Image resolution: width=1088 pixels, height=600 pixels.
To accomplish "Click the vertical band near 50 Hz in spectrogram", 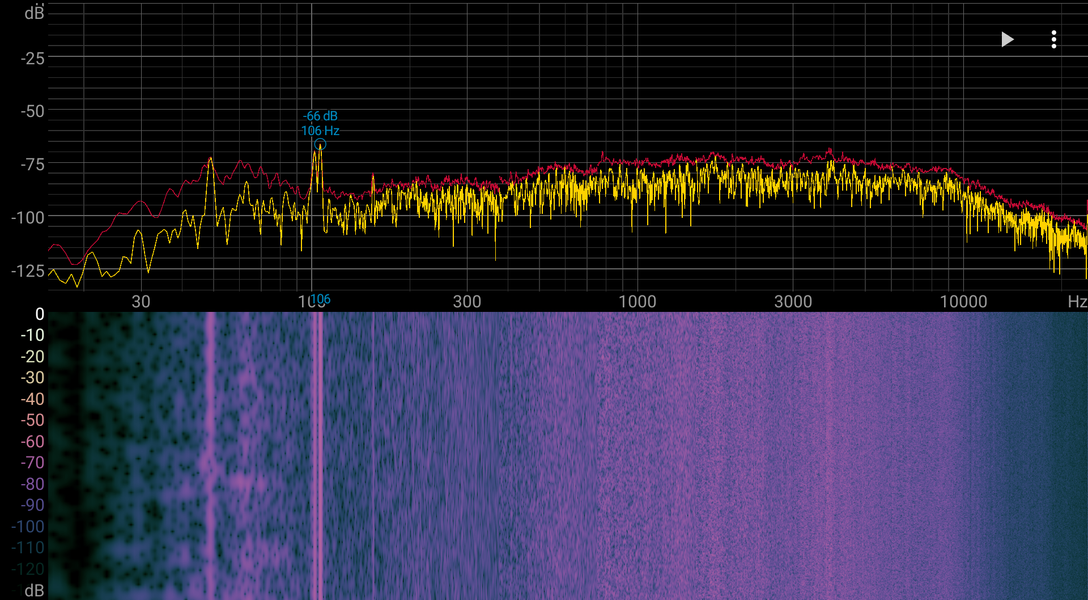I will pos(210,456).
